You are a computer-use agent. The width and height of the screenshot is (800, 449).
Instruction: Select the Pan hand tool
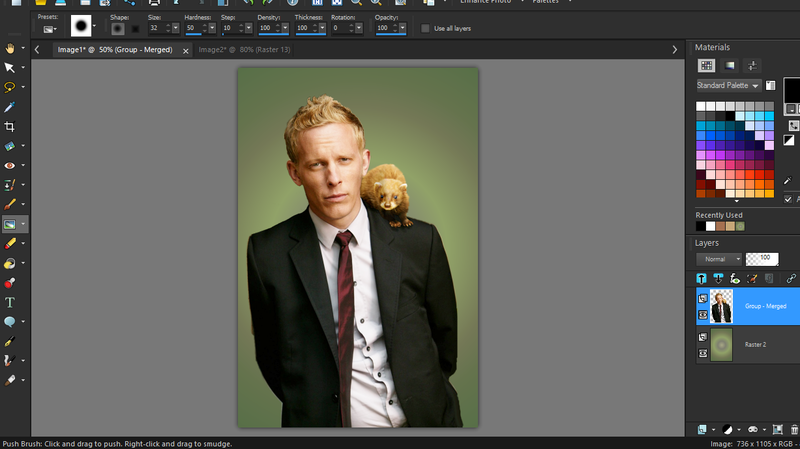click(x=10, y=48)
